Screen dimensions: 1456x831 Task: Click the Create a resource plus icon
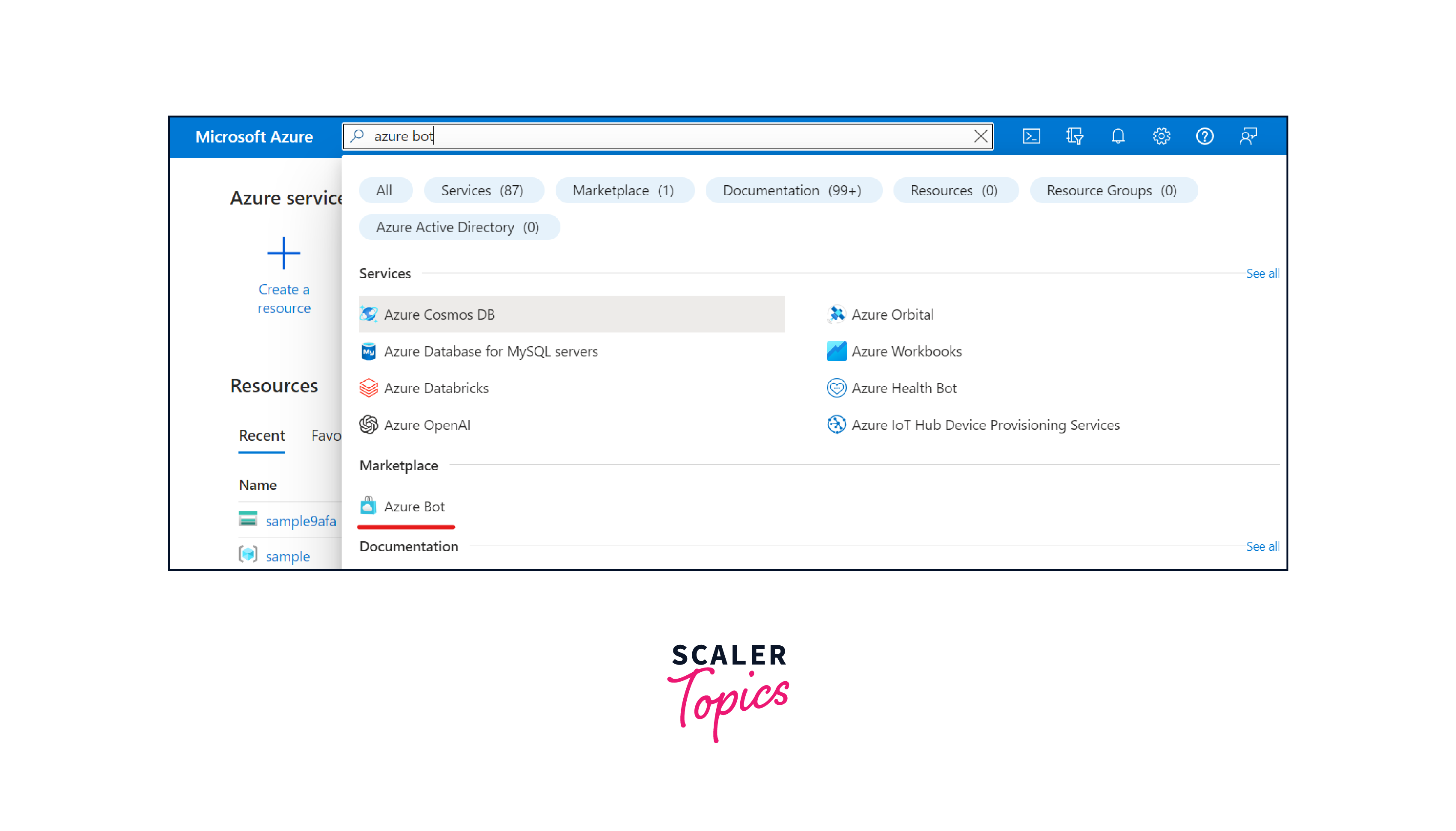click(x=283, y=253)
